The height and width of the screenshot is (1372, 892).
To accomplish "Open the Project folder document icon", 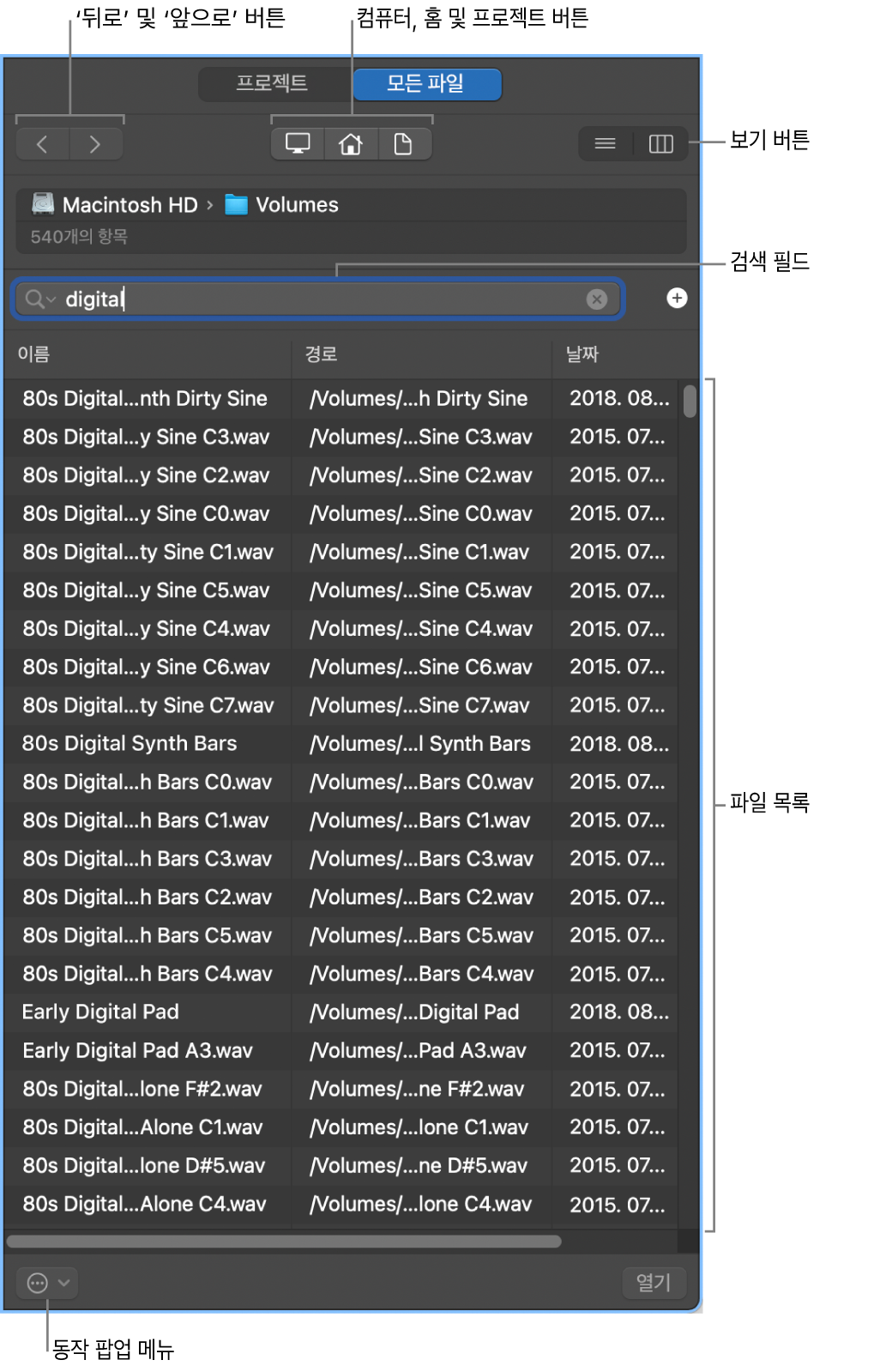I will coord(403,144).
